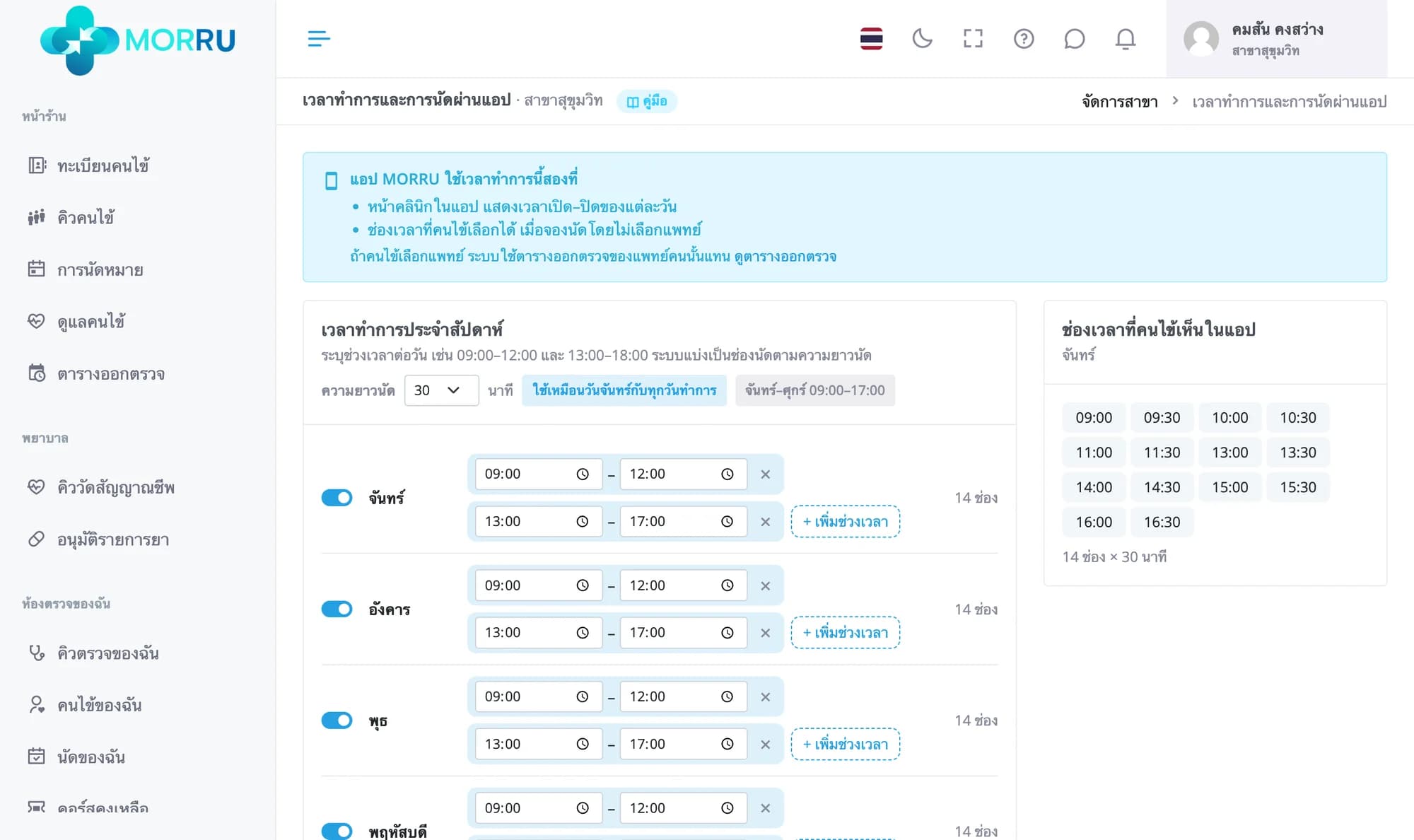Screen dimensions: 1414x840
Task: Enable dark mode with moon icon
Action: 922,38
